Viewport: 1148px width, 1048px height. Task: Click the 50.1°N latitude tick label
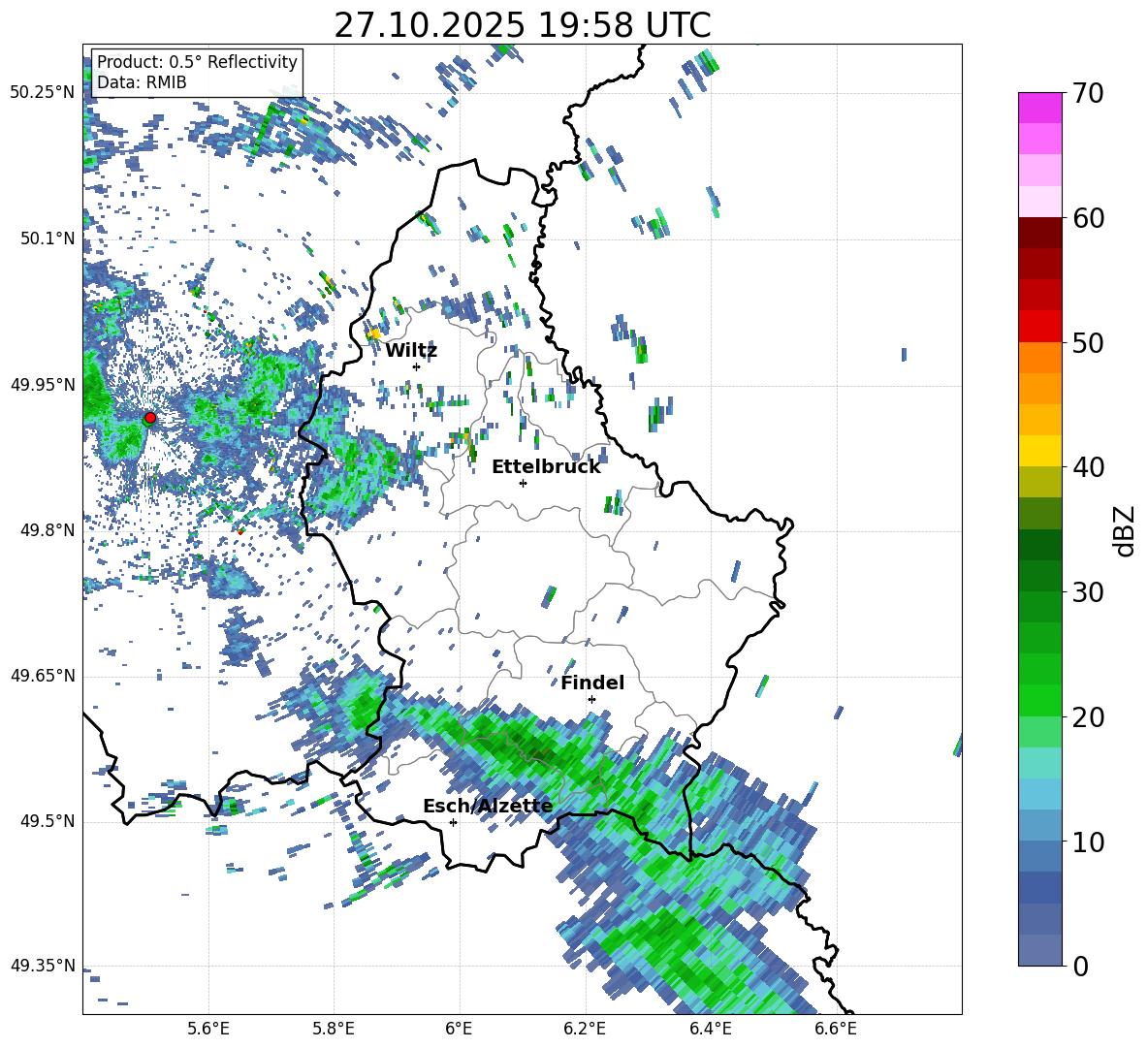tap(48, 238)
